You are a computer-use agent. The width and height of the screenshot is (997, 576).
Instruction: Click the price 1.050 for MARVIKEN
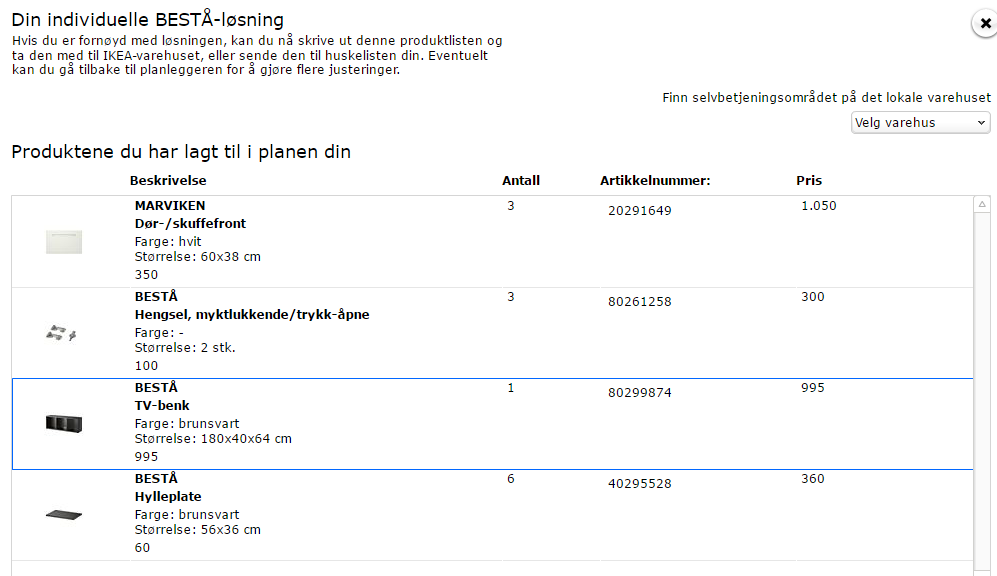(x=819, y=206)
